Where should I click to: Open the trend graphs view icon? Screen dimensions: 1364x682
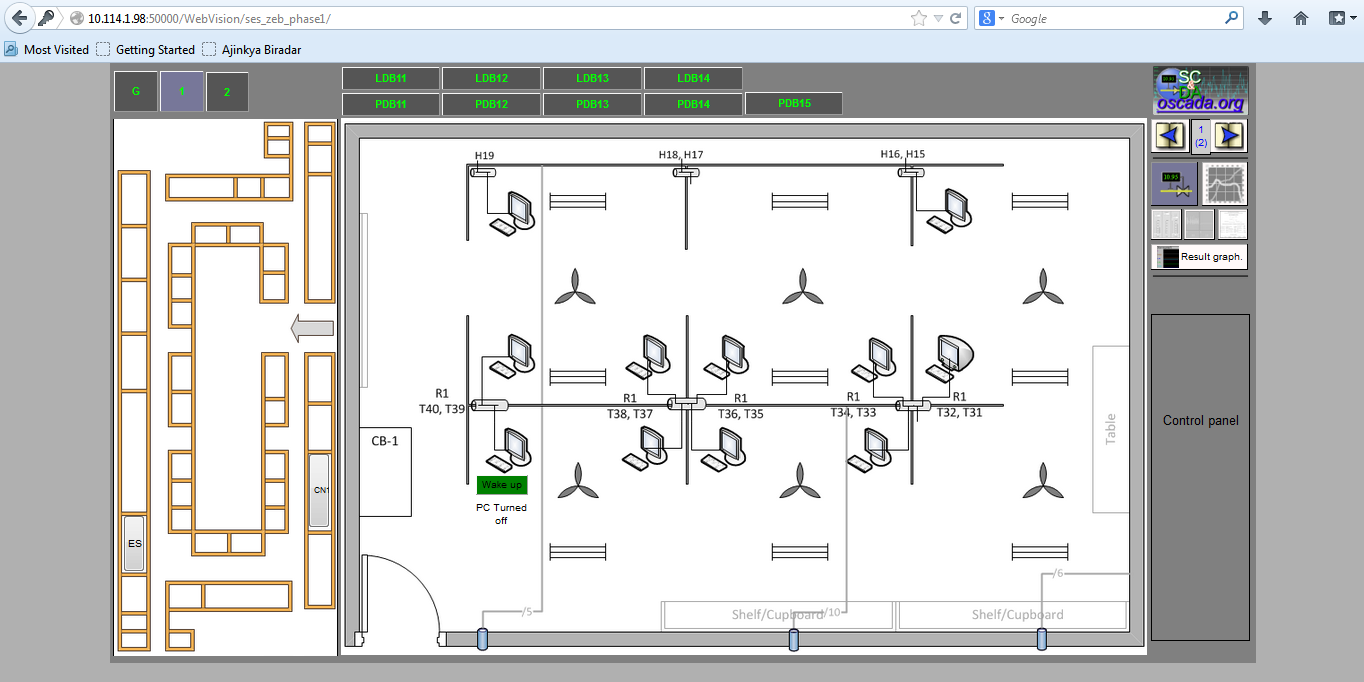tap(1225, 184)
